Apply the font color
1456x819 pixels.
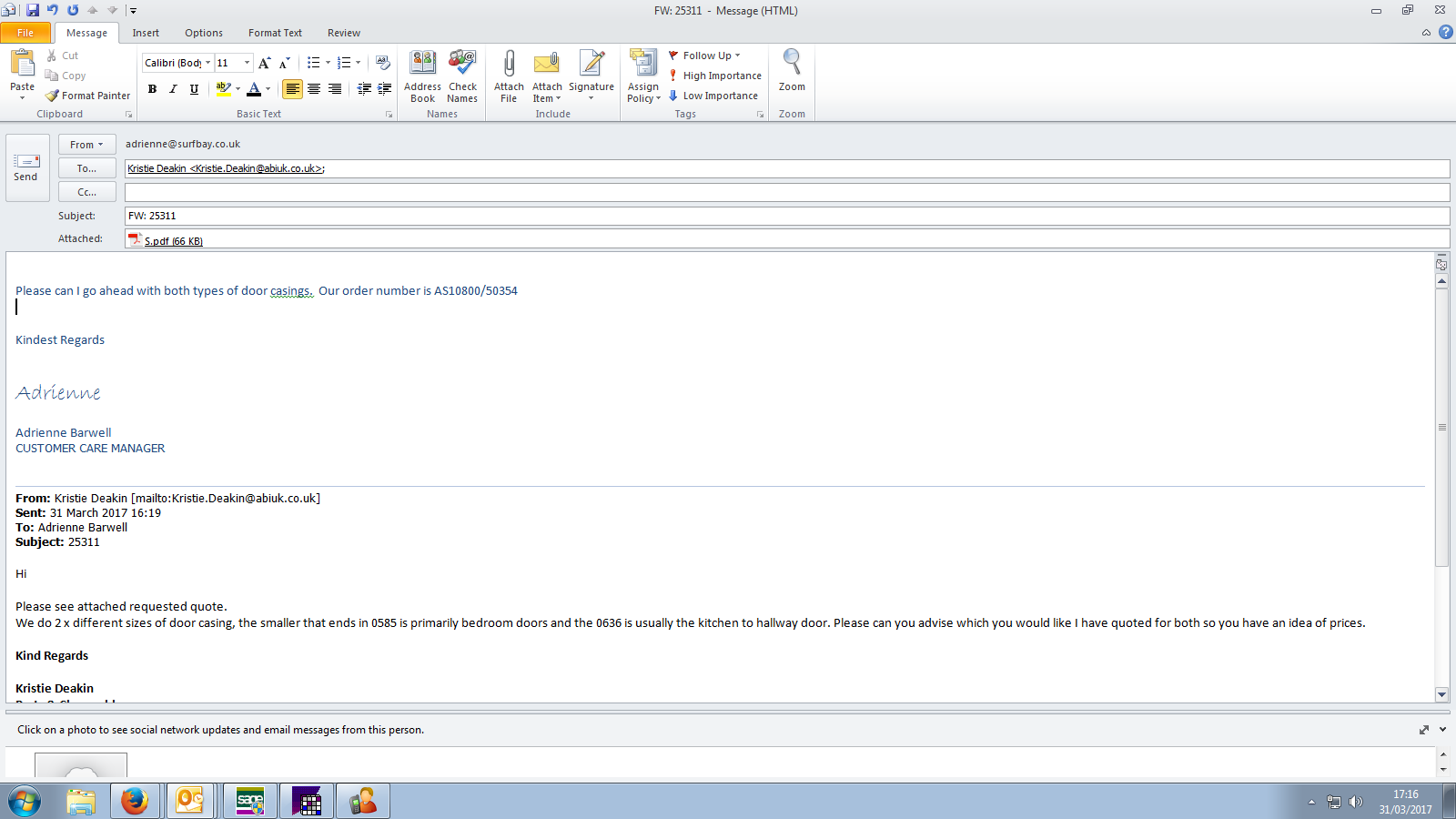point(254,88)
